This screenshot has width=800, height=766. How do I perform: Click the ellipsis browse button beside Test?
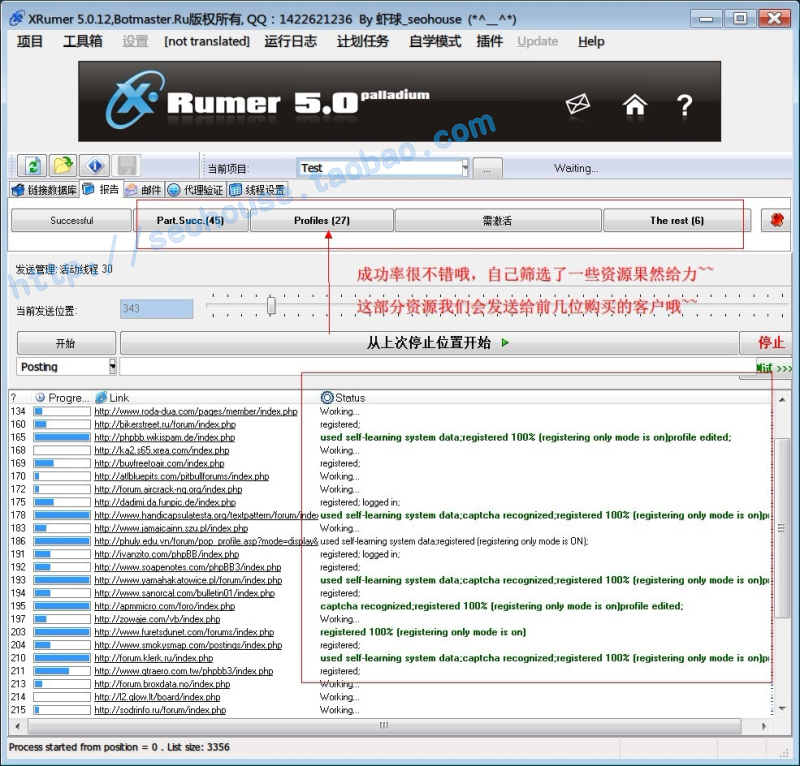pos(487,168)
